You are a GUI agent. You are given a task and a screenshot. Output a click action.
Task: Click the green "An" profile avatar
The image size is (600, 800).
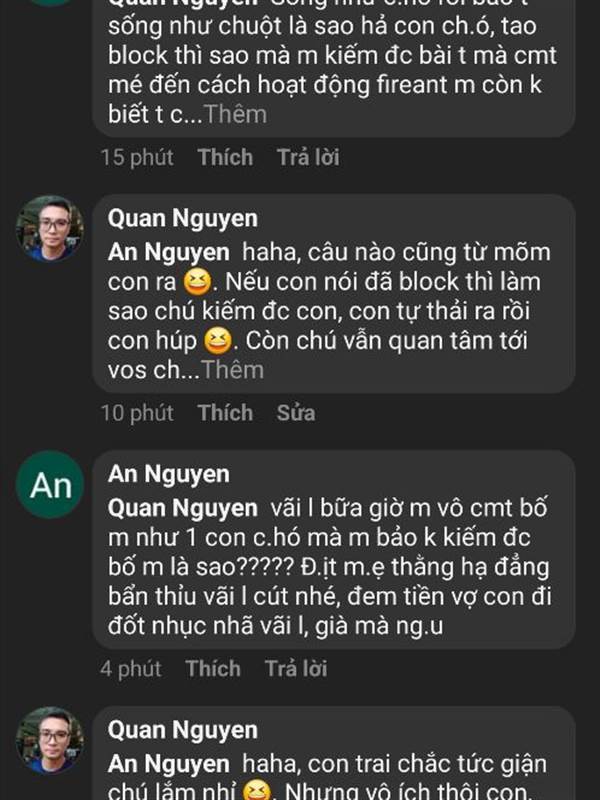49,484
